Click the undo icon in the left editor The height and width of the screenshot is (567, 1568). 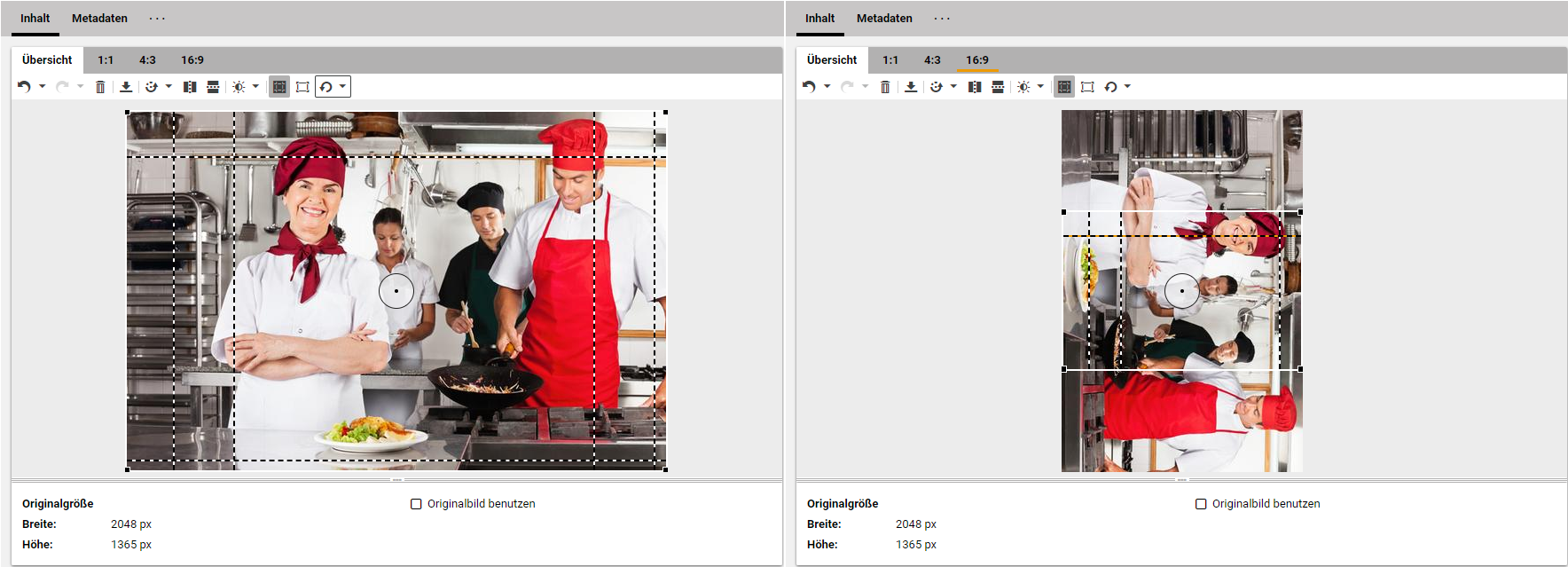click(x=24, y=87)
